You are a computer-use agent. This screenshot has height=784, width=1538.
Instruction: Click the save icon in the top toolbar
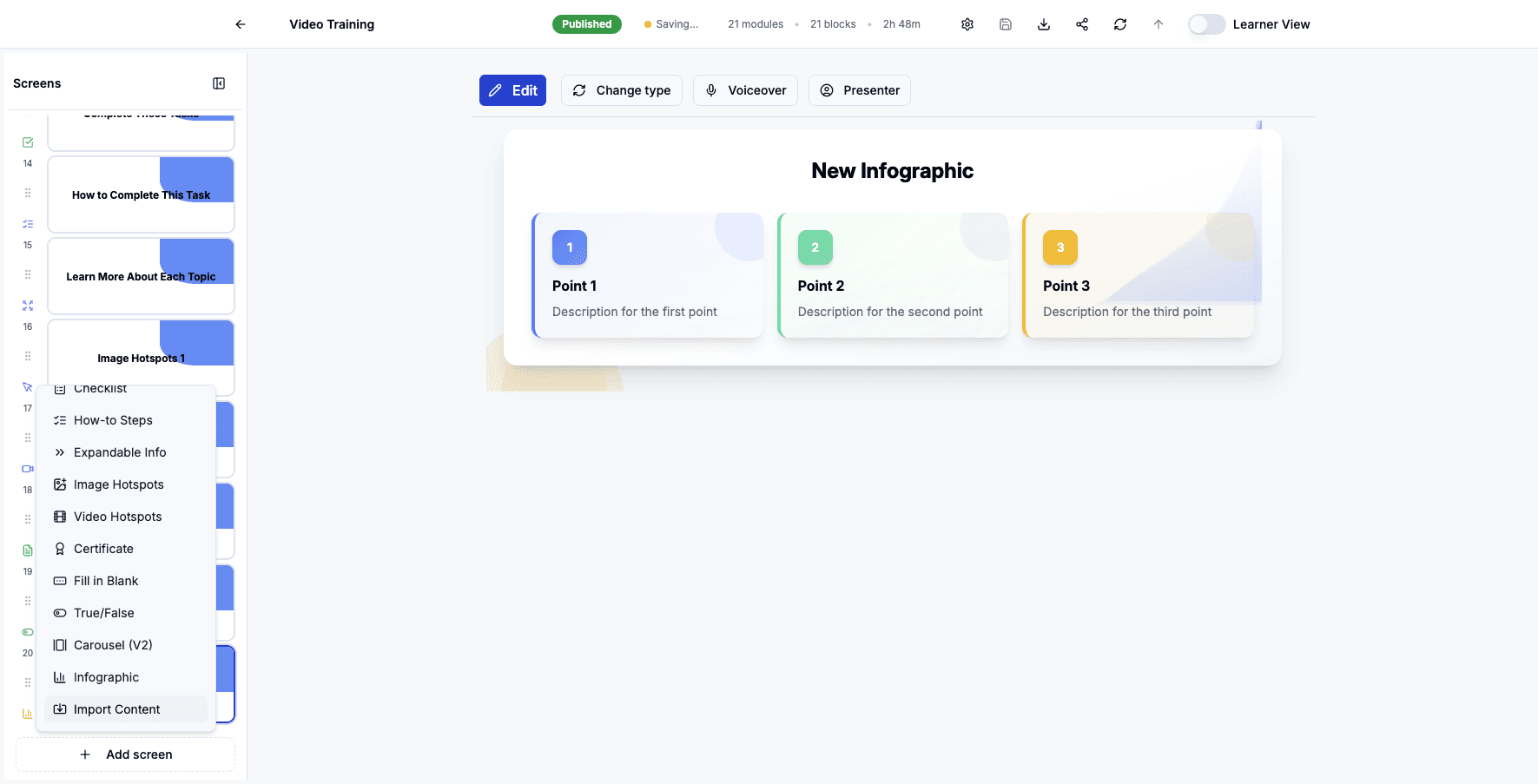point(1005,23)
